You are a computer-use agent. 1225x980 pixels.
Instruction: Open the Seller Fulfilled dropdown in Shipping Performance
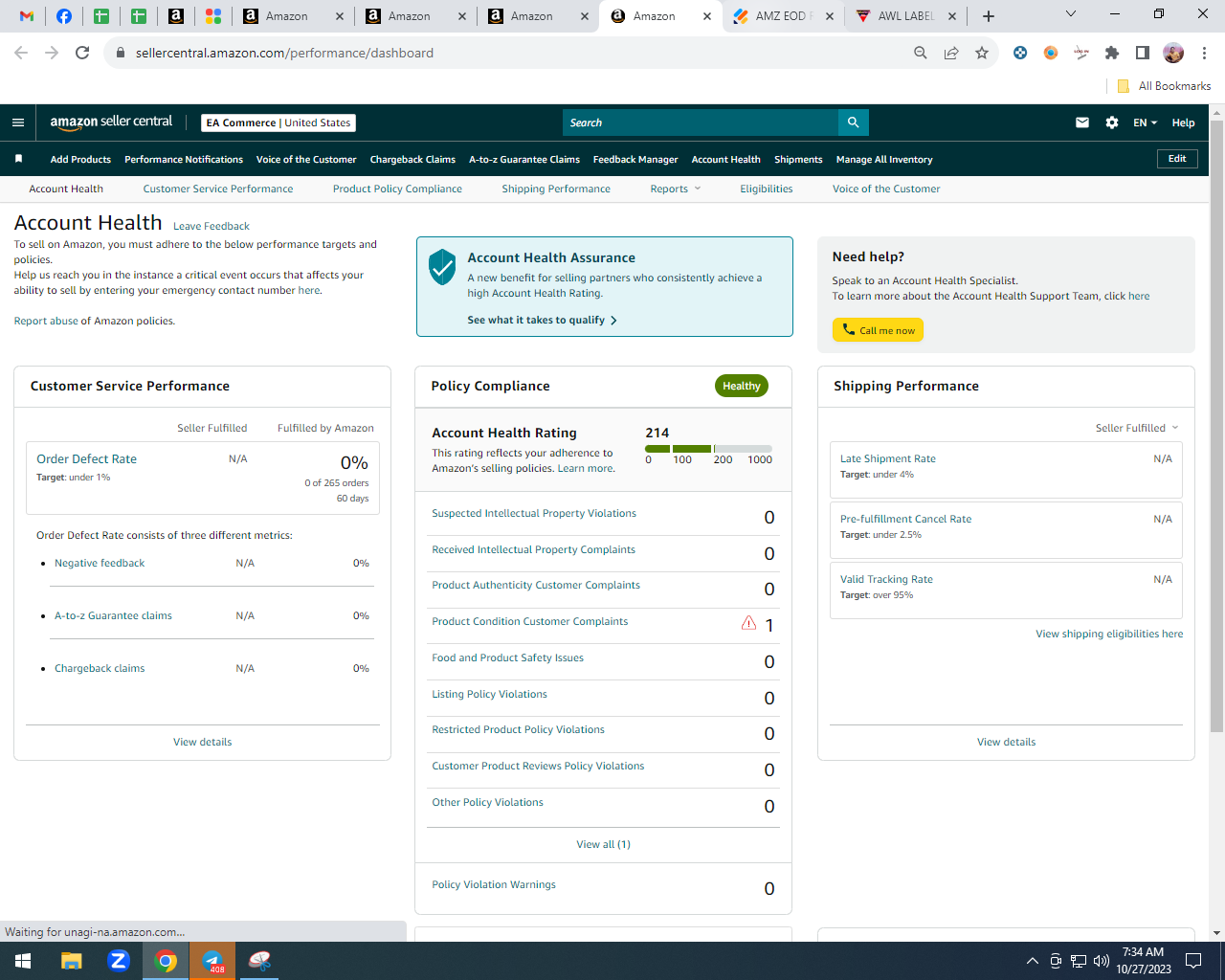click(1137, 428)
